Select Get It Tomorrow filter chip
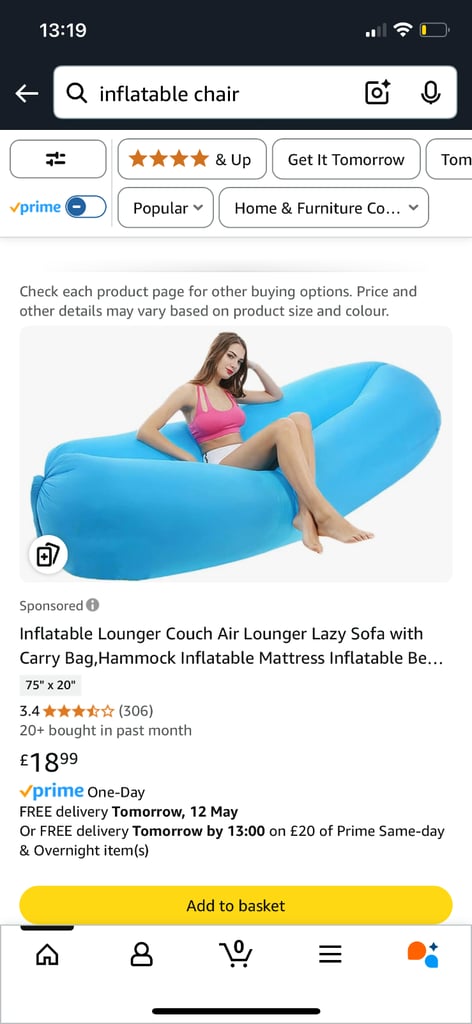Image resolution: width=472 pixels, height=1024 pixels. [x=346, y=159]
